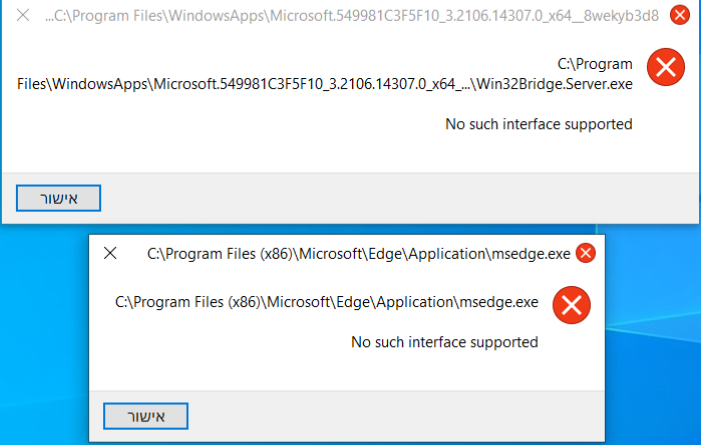
Task: Close the Win32Bridge.Server.exe error dialog with X
Action: pos(23,15)
